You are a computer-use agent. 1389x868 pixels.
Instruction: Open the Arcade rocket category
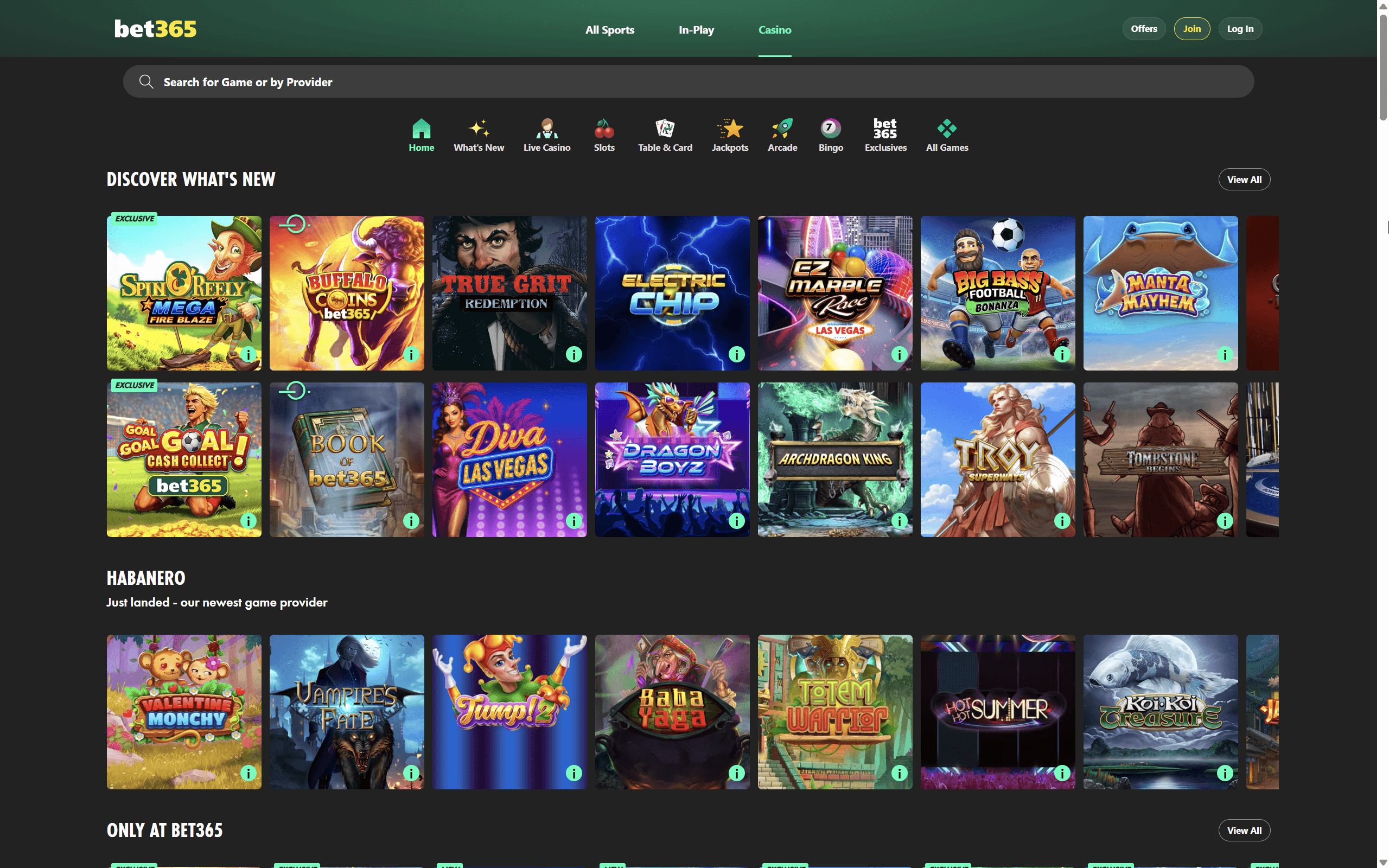pos(782,136)
